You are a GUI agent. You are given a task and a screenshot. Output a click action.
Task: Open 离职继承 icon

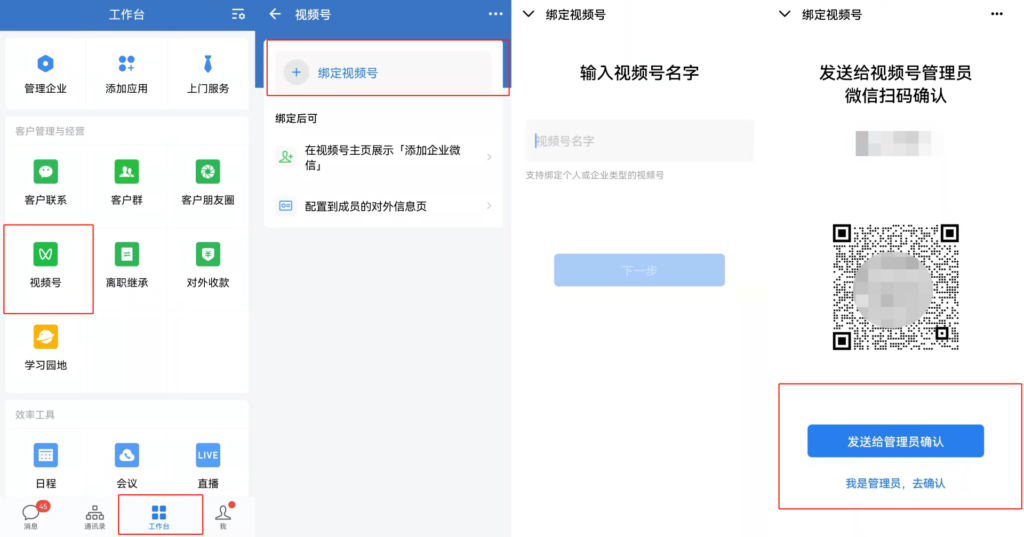coord(127,254)
